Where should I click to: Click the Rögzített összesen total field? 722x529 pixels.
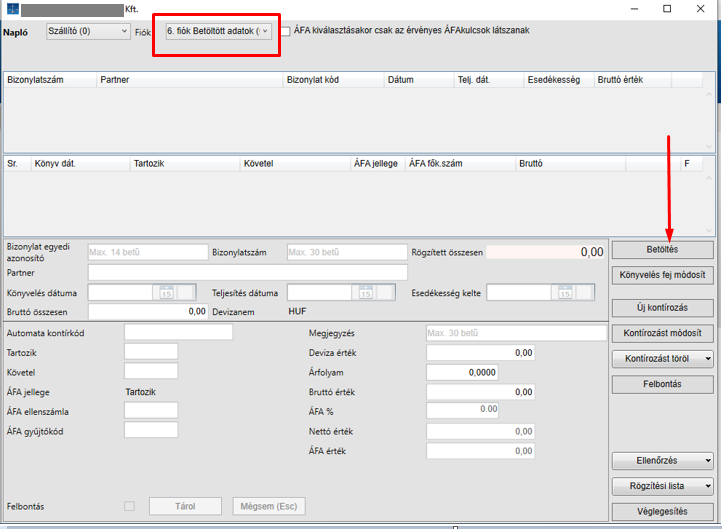(546, 252)
